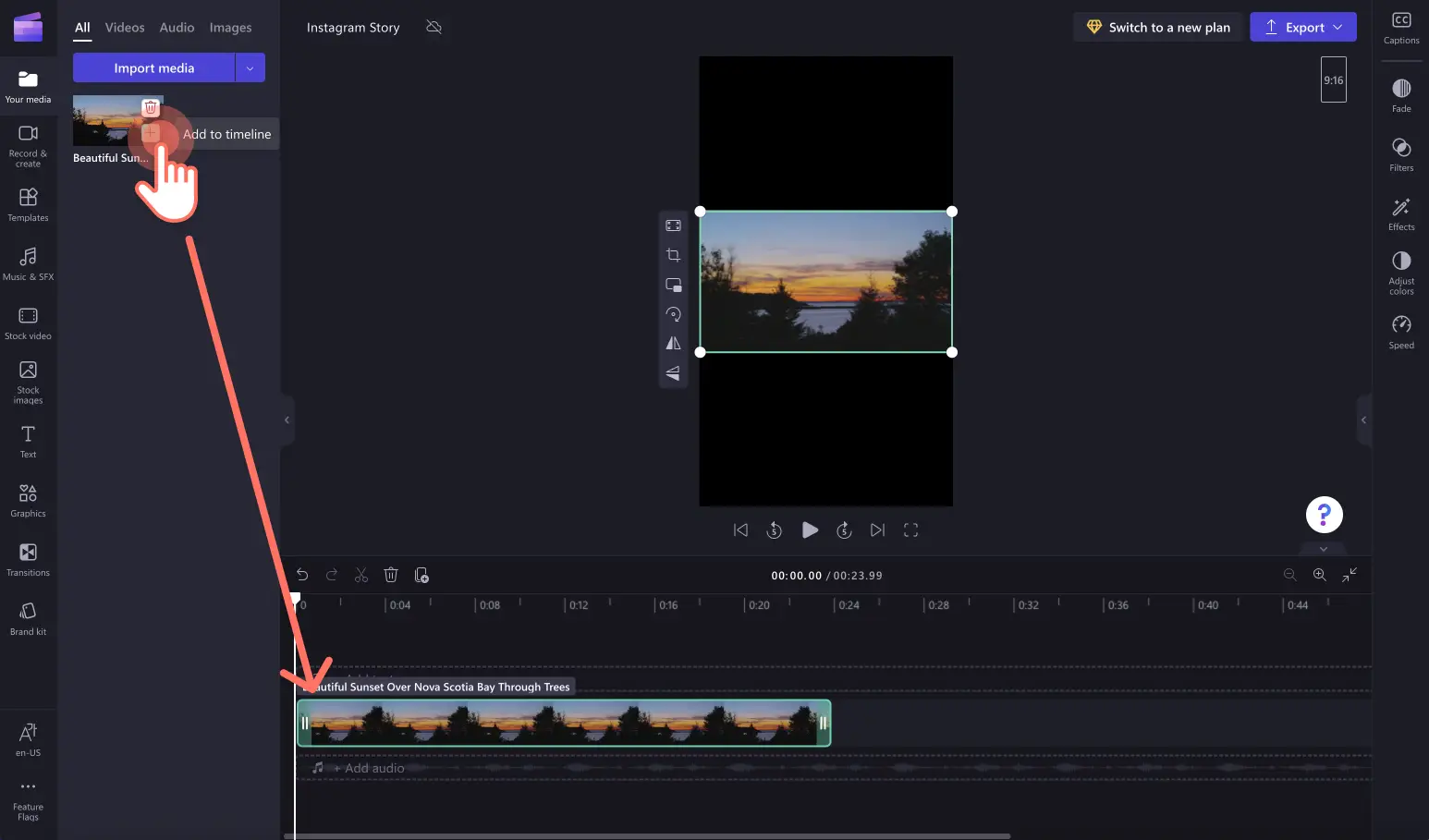Switch to the Audio tab
This screenshot has height=840, width=1429.
(x=177, y=27)
